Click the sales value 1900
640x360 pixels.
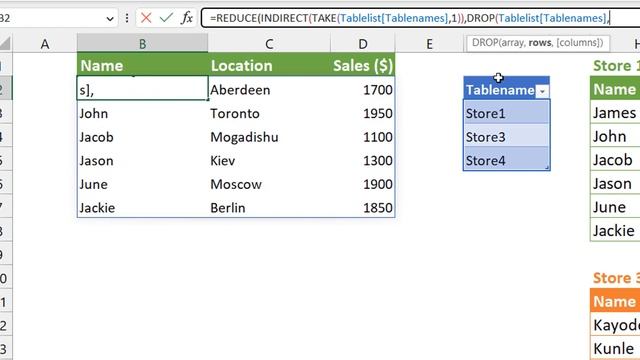(362, 184)
